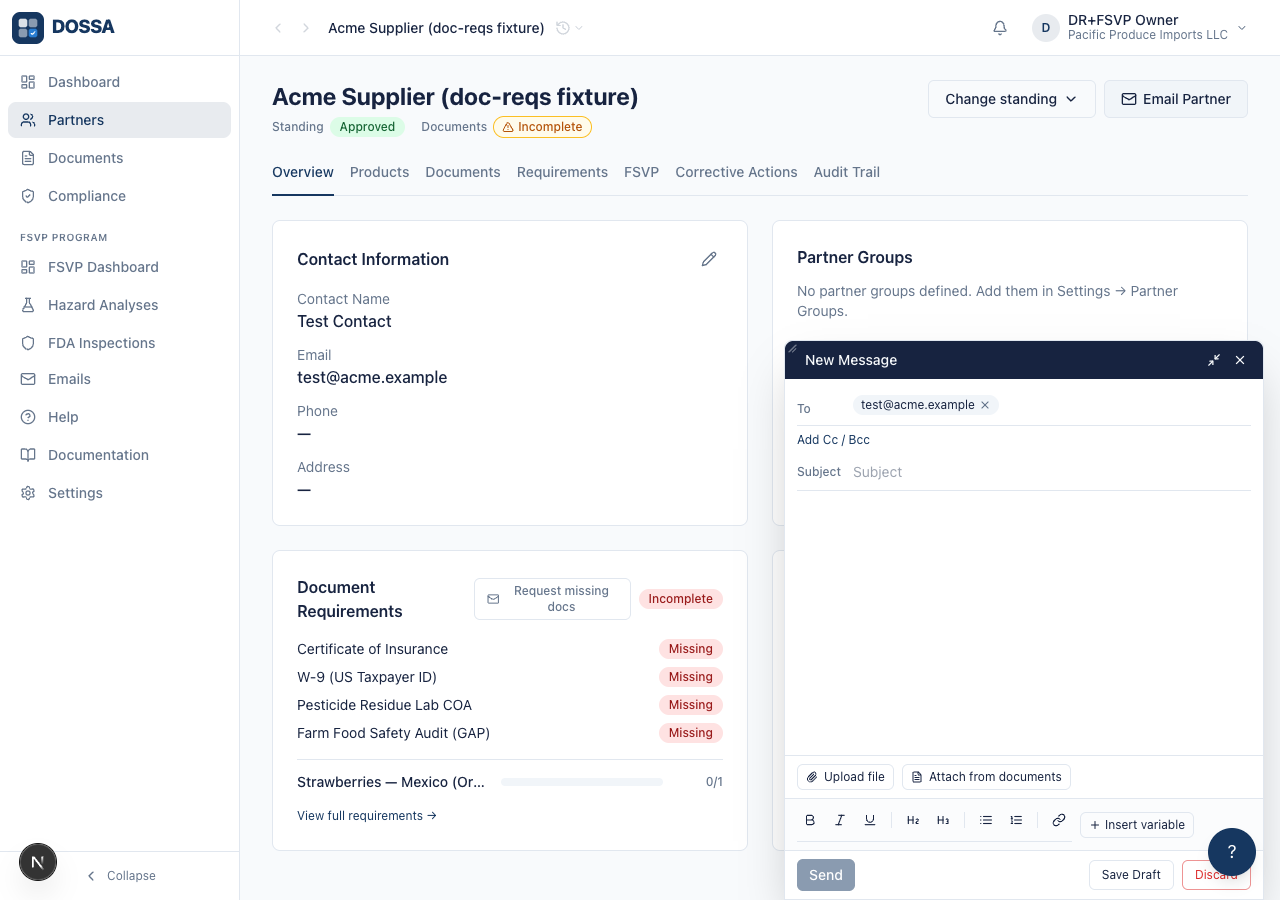Open the help question-mark bubble

1232,852
